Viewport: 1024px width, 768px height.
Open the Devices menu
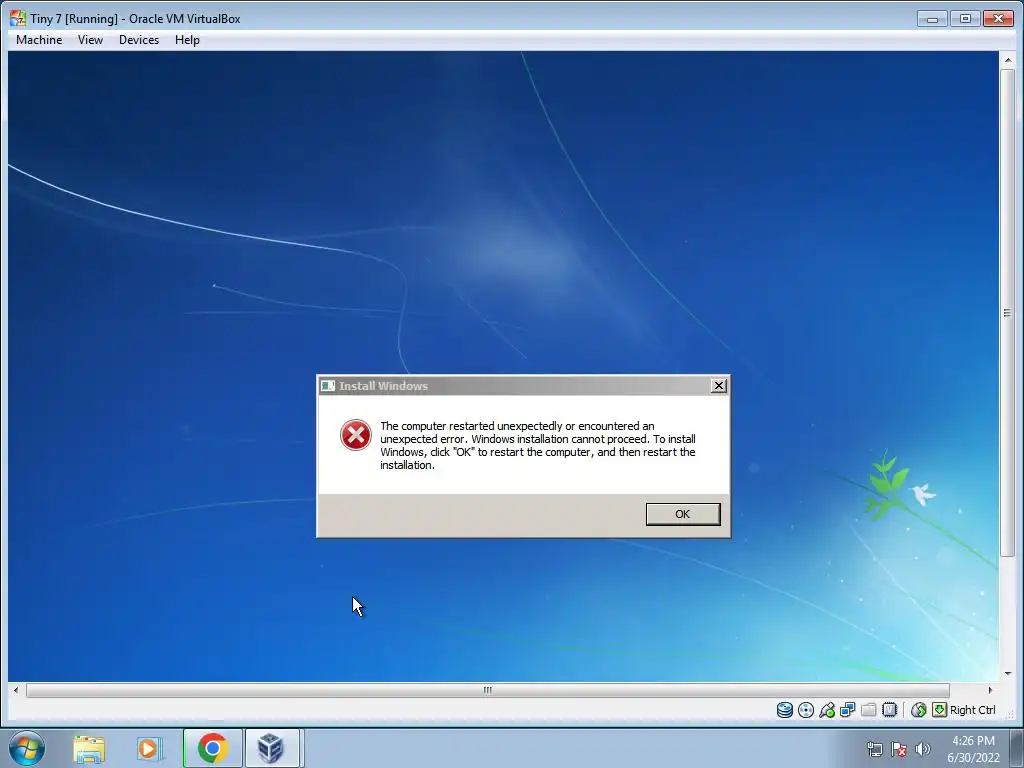click(138, 40)
